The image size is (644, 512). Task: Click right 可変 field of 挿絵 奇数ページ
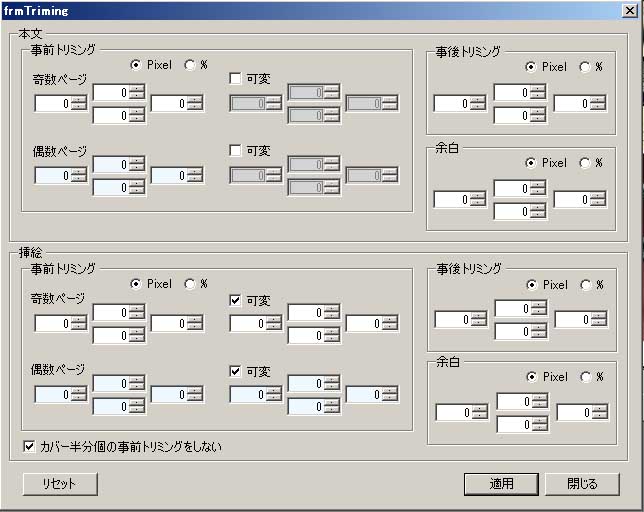point(372,324)
